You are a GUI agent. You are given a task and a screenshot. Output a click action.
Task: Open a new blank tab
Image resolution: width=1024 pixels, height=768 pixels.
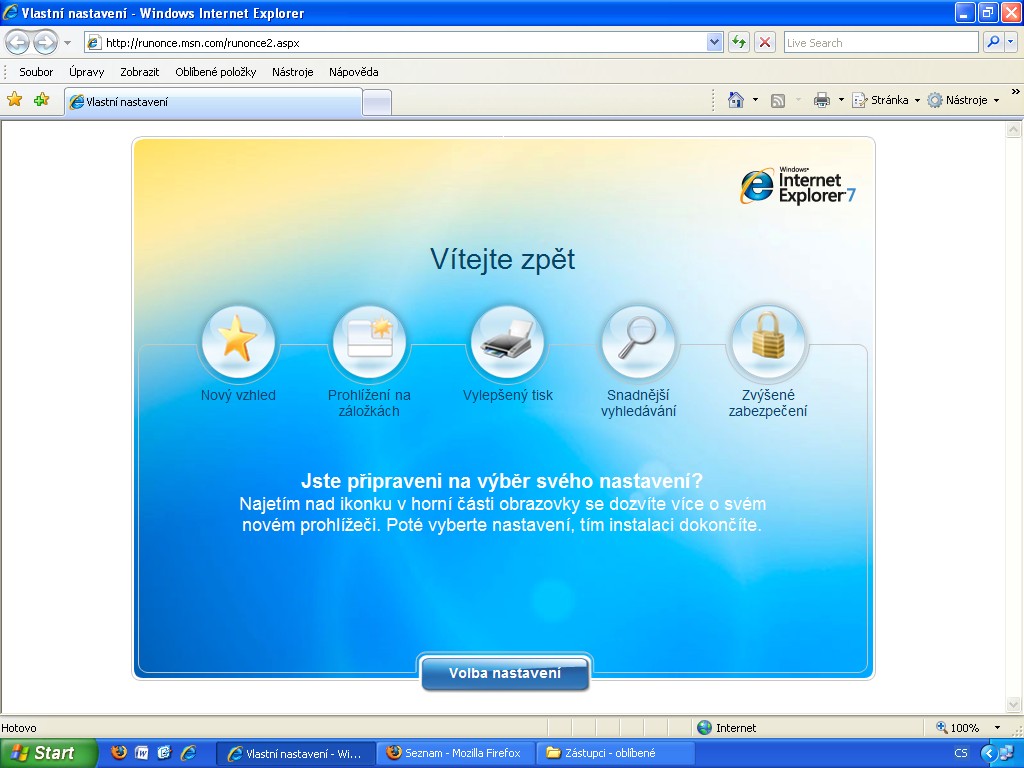377,103
